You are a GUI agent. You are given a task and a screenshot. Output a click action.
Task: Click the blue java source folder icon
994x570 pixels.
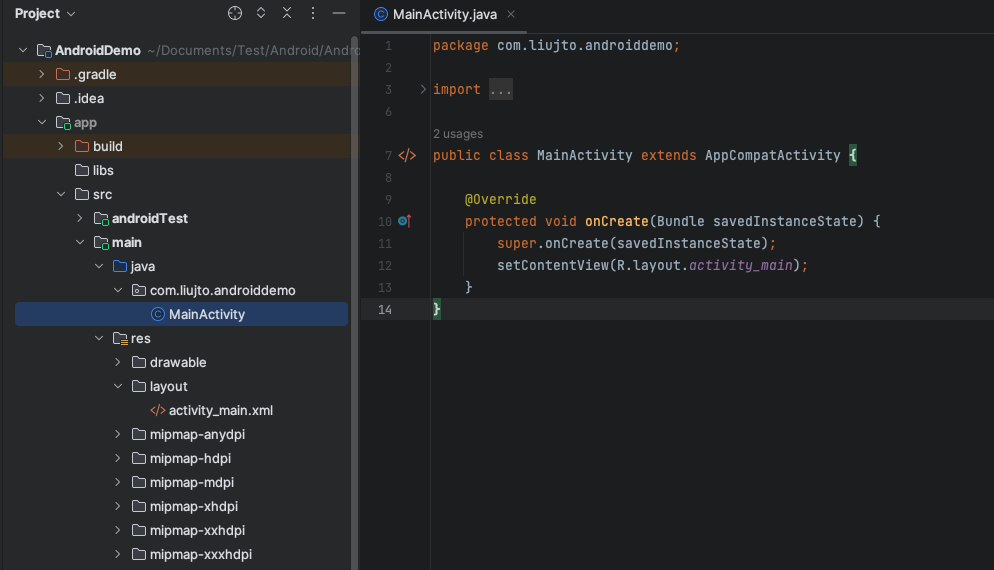(x=120, y=266)
